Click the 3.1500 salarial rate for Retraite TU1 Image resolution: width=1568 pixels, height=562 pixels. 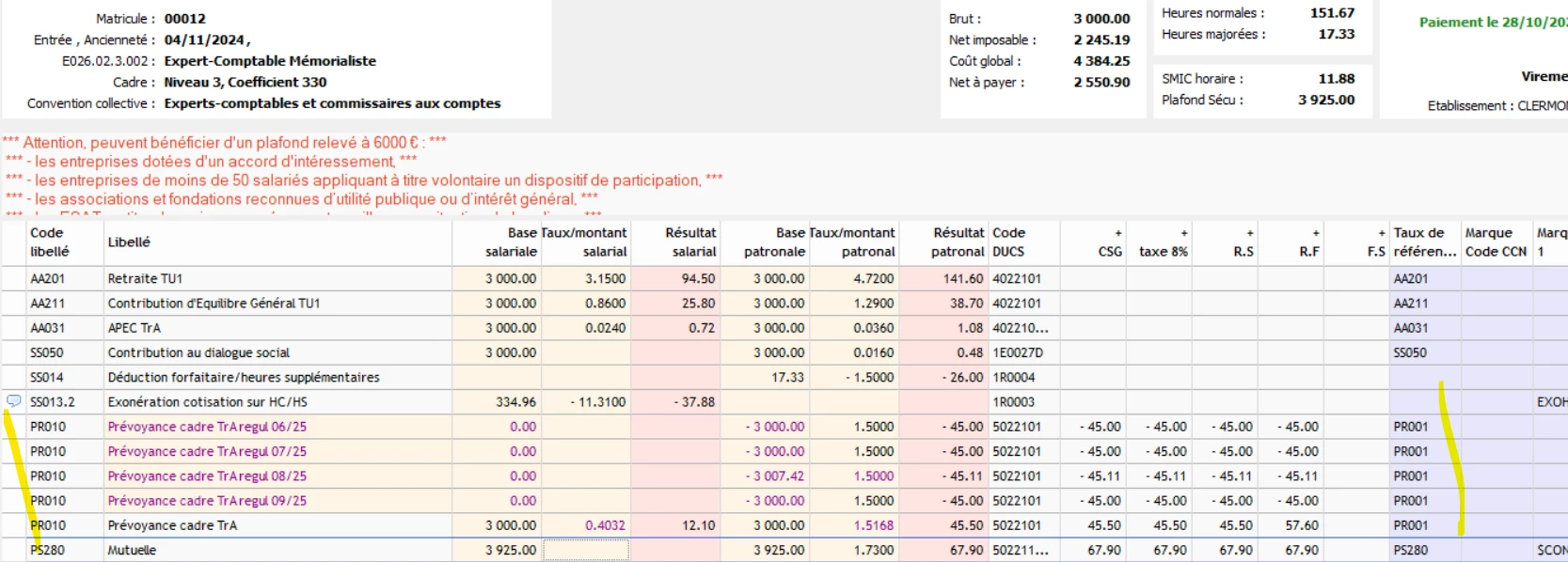605,278
